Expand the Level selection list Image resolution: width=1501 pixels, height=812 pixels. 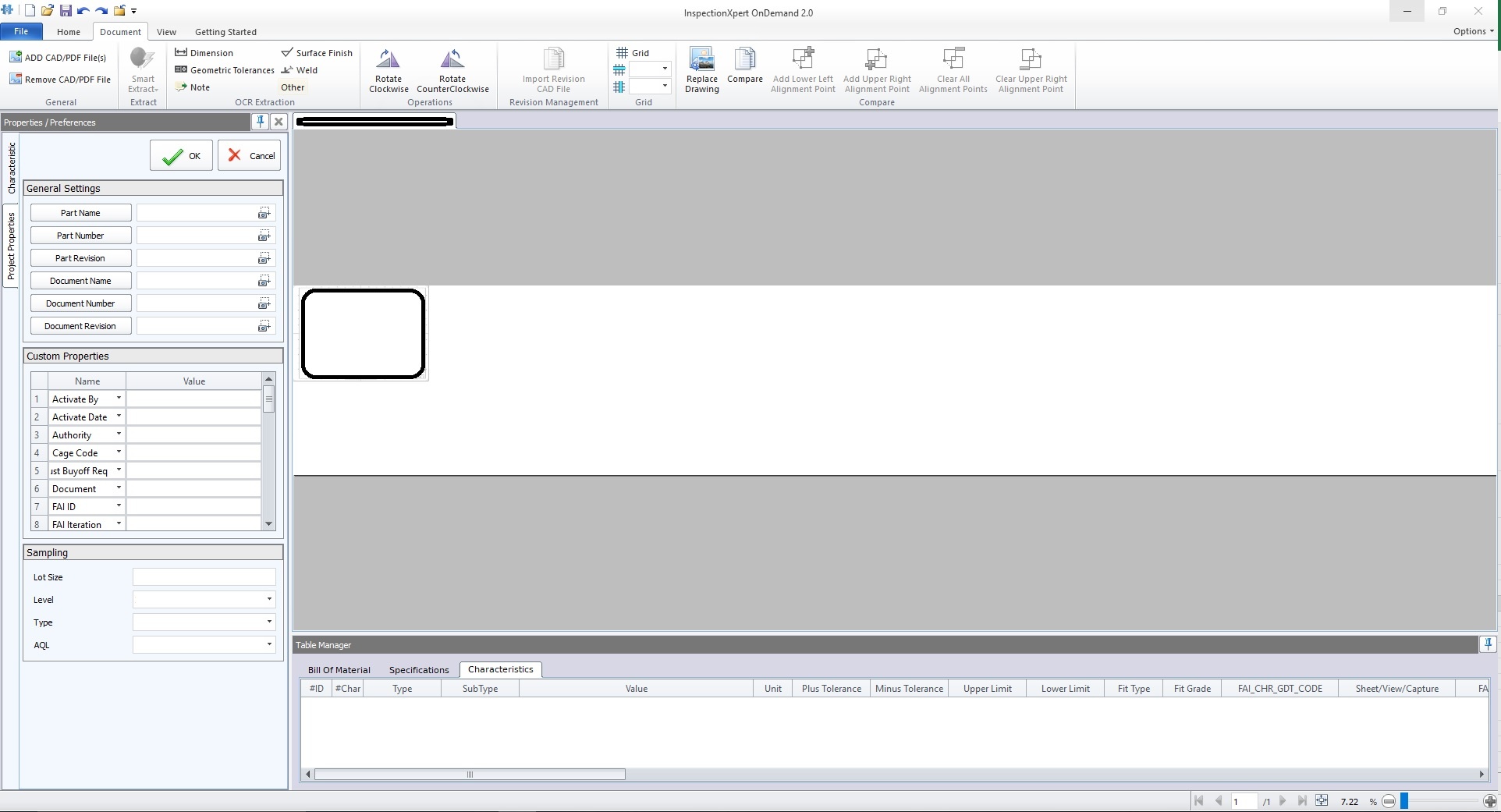point(268,600)
